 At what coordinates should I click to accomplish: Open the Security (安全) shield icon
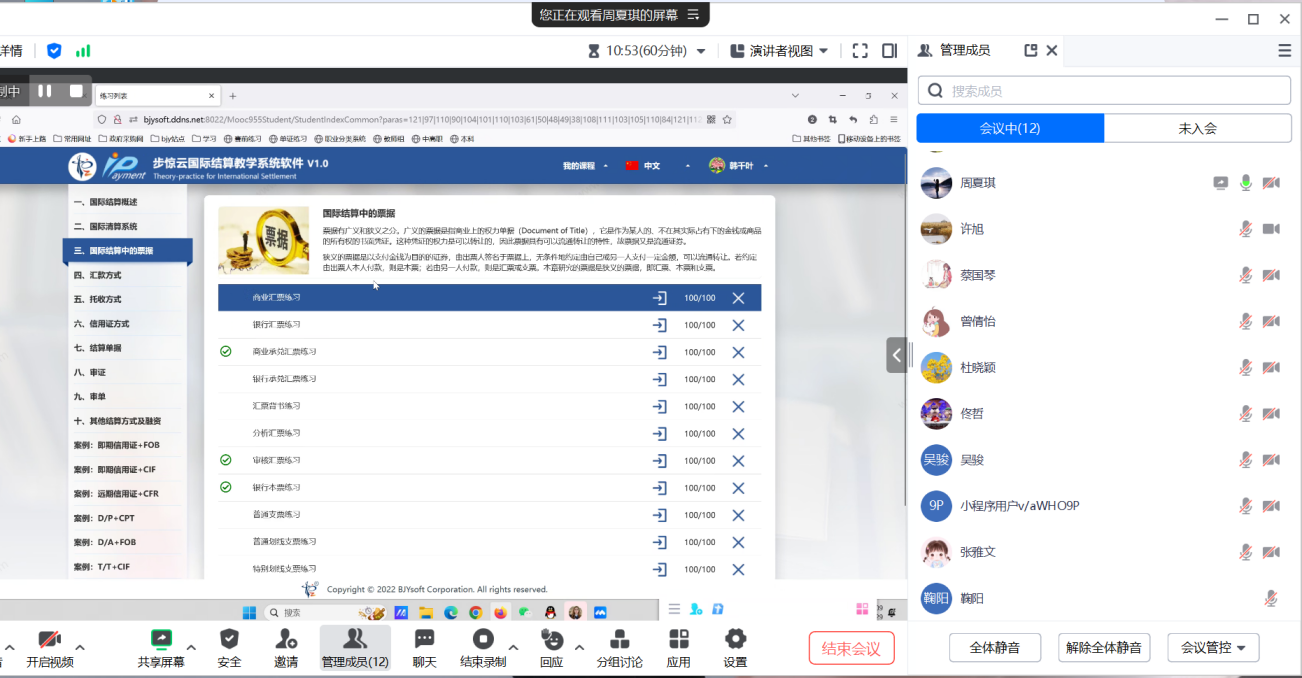tap(229, 640)
